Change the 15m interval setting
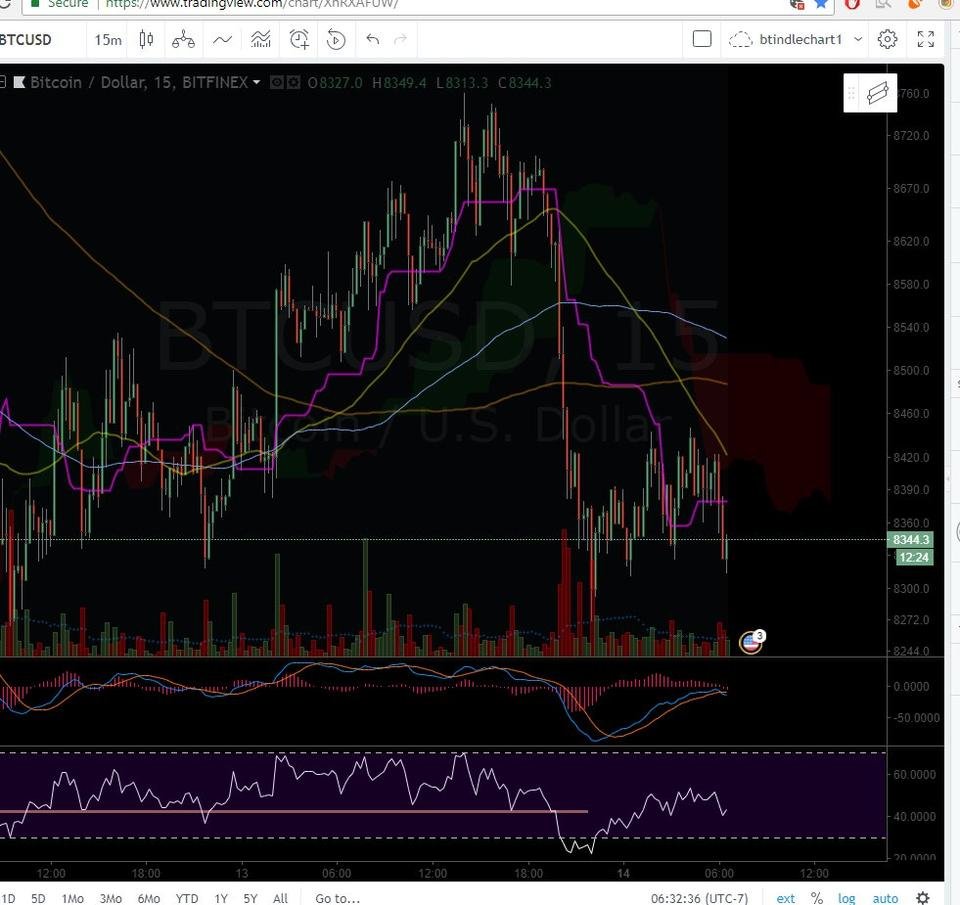This screenshot has height=905, width=960. point(108,40)
